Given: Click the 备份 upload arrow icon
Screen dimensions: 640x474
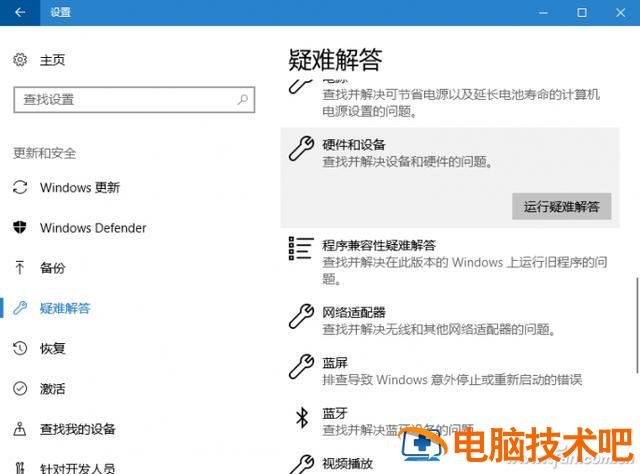Looking at the screenshot, I should click(x=20, y=267).
